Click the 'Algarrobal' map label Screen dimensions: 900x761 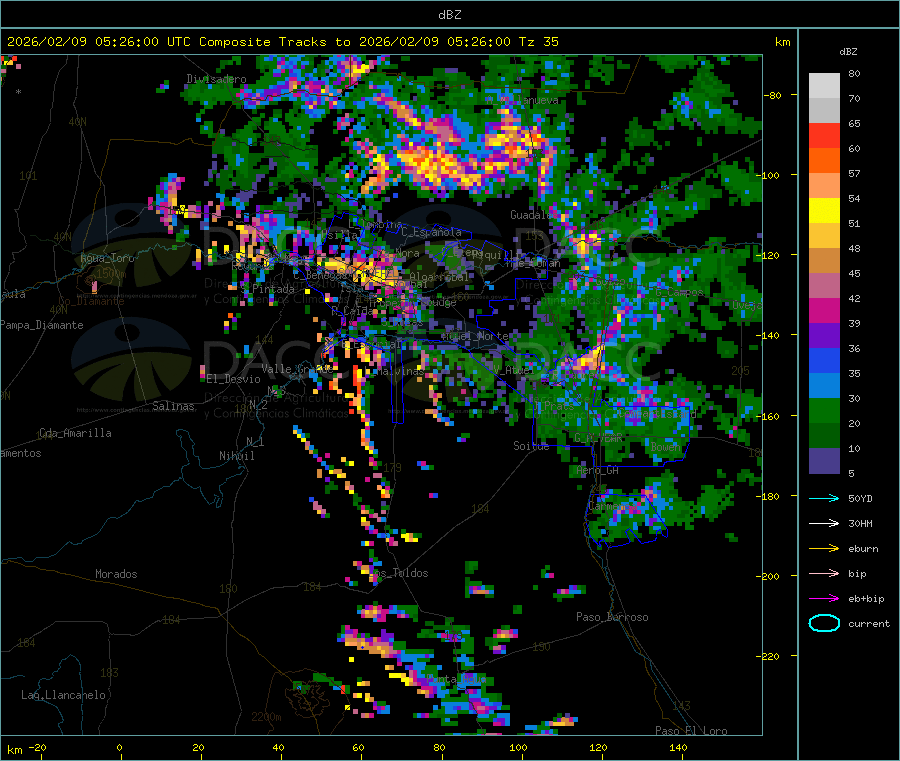[x=439, y=277]
